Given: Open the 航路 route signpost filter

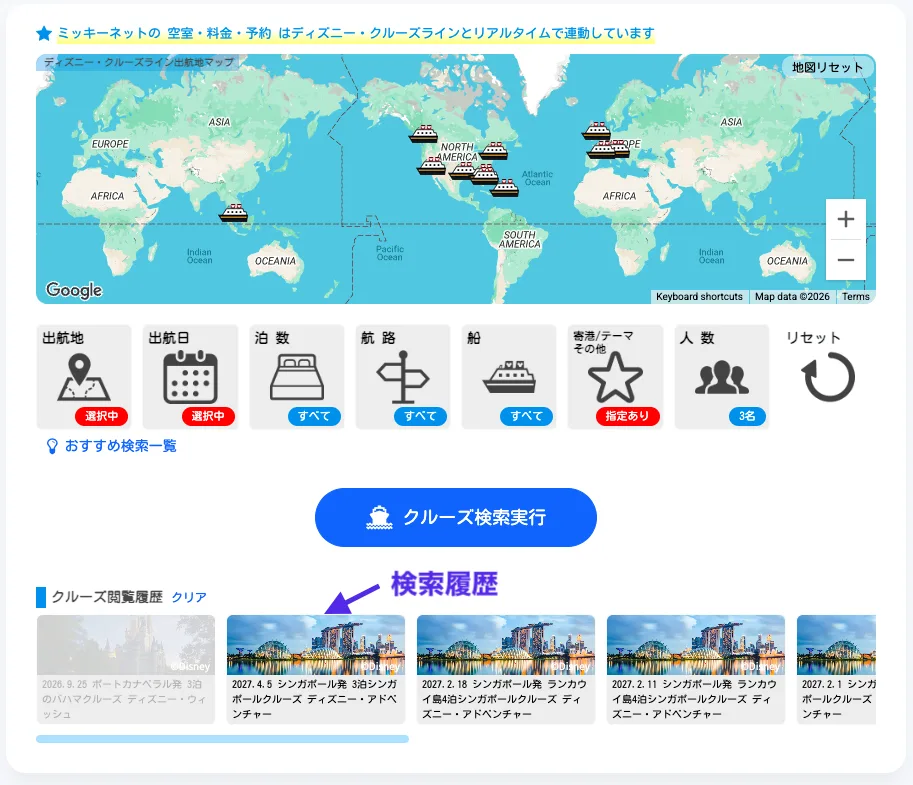Looking at the screenshot, I should (403, 377).
